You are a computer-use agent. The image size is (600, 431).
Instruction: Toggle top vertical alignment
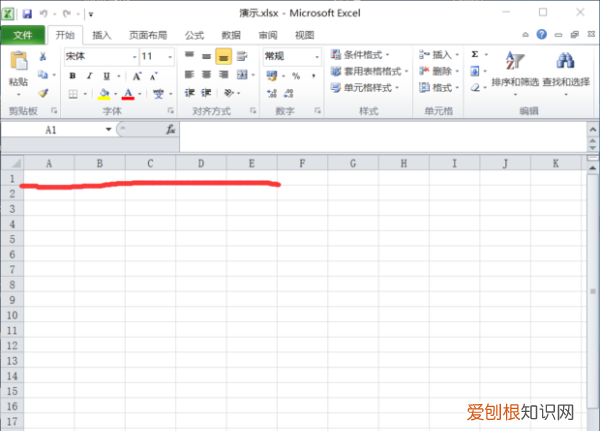pos(190,56)
